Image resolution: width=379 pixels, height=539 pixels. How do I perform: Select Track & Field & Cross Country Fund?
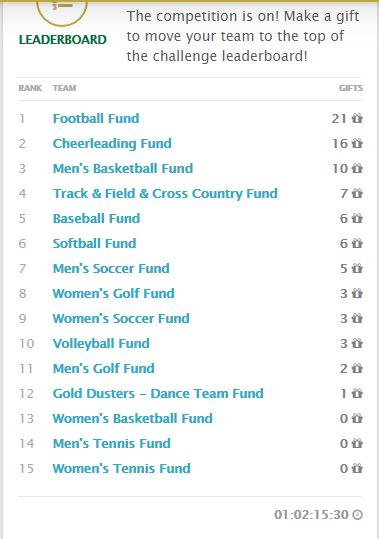click(165, 194)
